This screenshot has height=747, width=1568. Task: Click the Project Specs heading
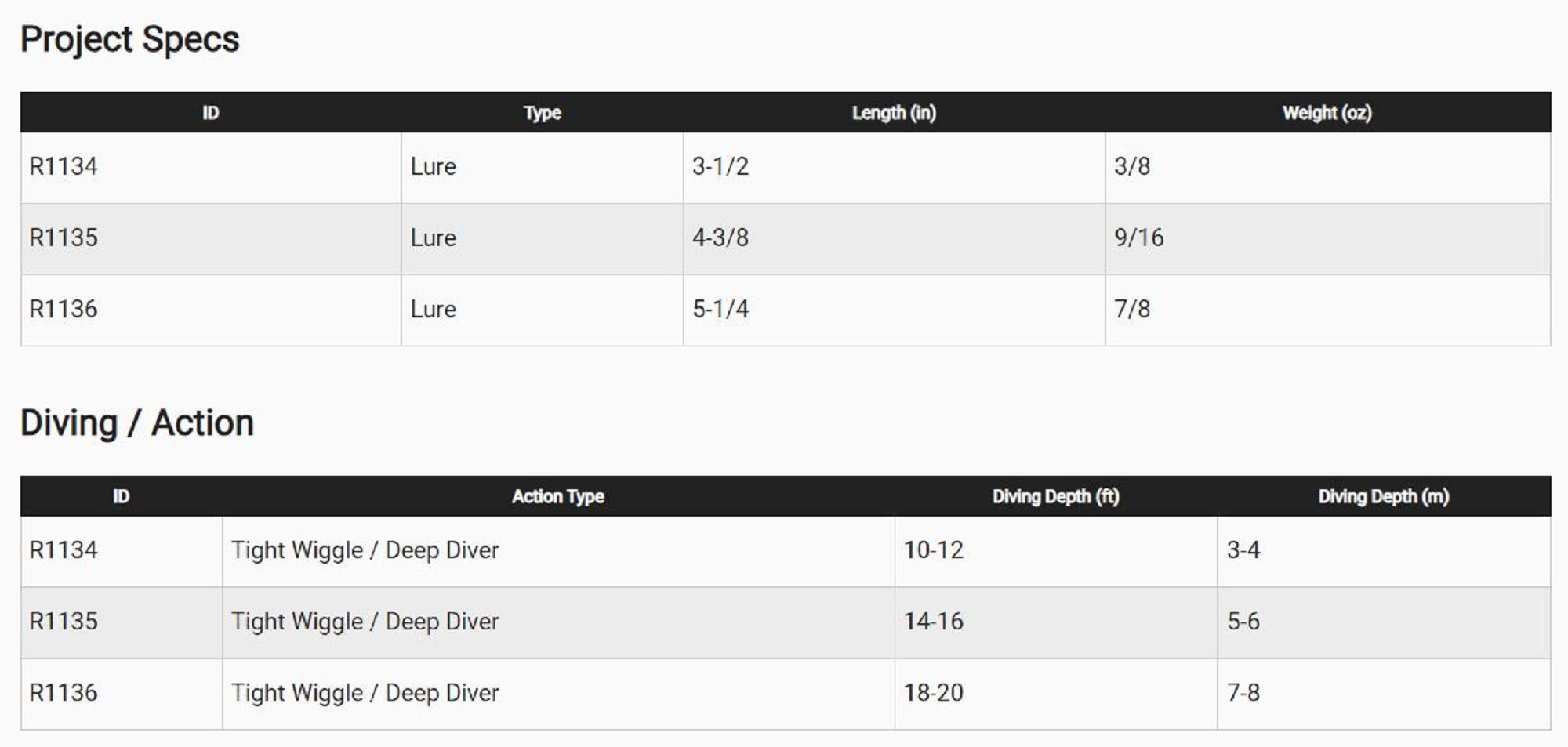(129, 39)
